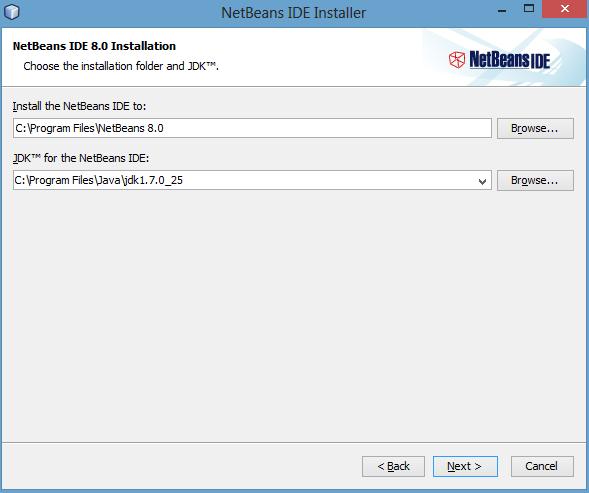Click the NetBeans install path field

pyautogui.click(x=252, y=128)
